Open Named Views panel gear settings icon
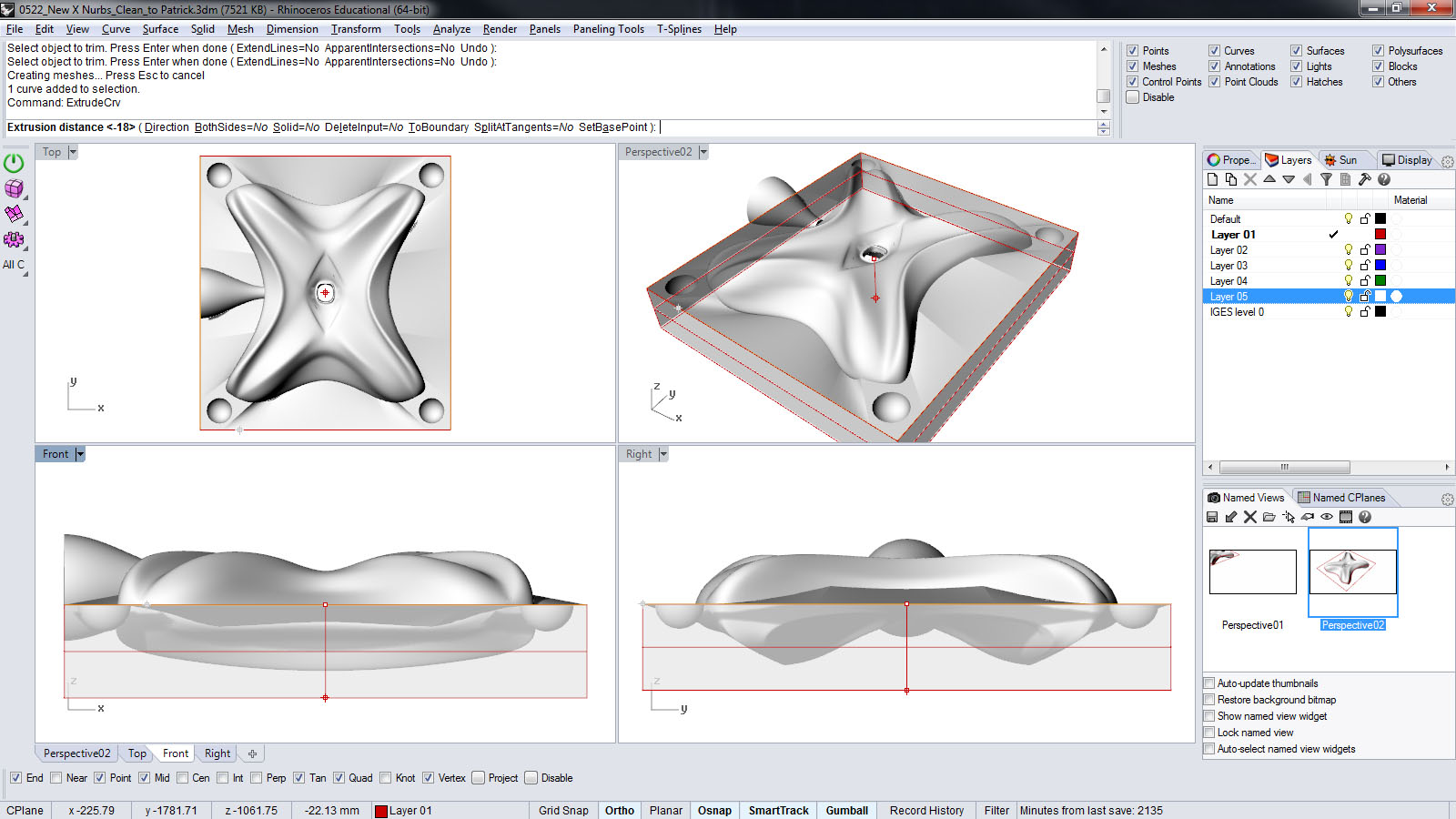 1448,500
